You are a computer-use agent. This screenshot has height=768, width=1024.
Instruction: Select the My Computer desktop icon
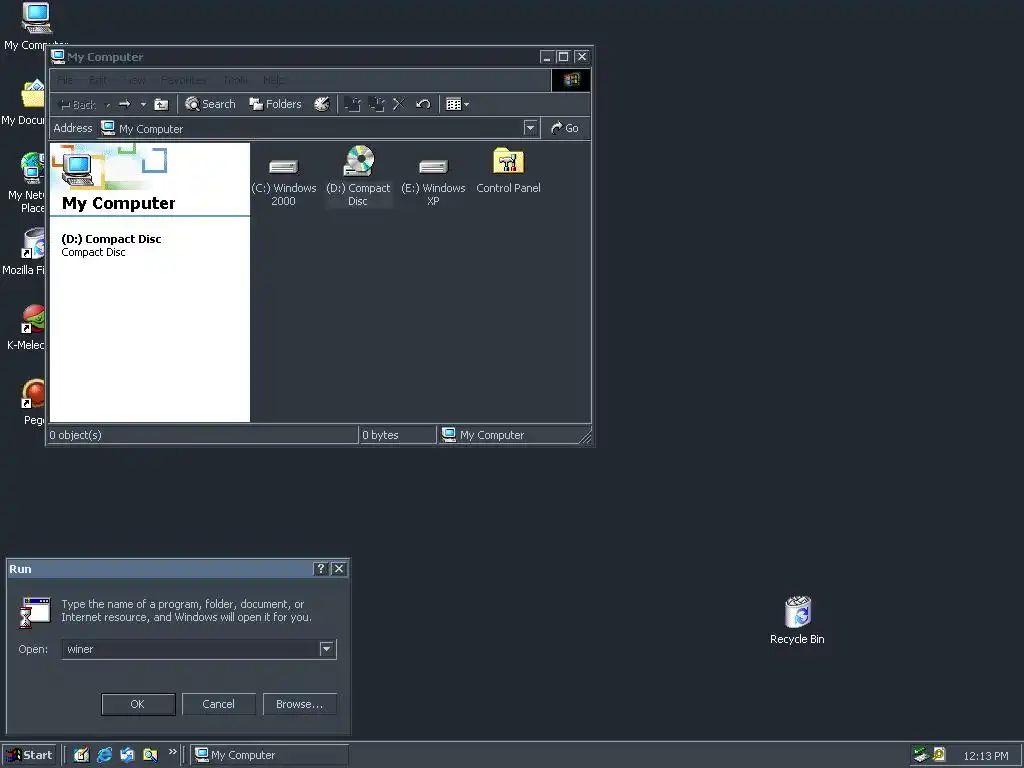(36, 26)
